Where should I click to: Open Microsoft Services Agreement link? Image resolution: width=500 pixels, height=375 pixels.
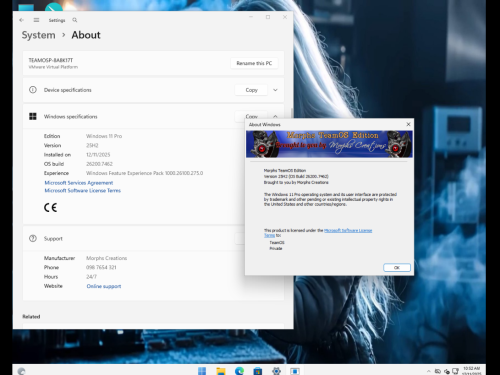click(79, 183)
